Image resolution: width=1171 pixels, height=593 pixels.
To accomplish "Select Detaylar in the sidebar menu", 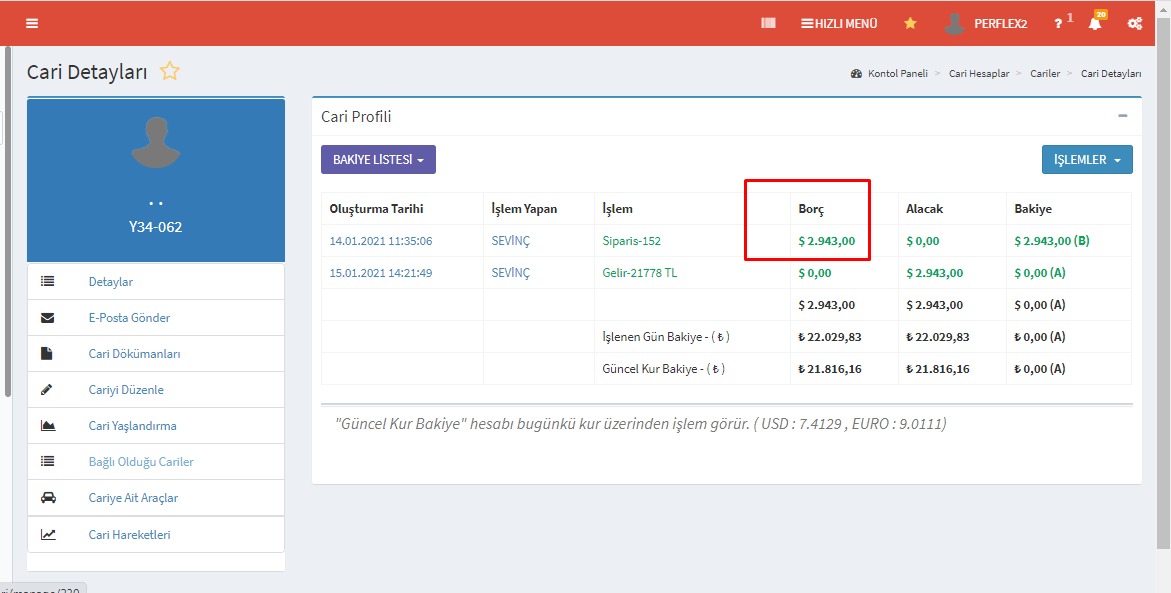I will coord(110,282).
